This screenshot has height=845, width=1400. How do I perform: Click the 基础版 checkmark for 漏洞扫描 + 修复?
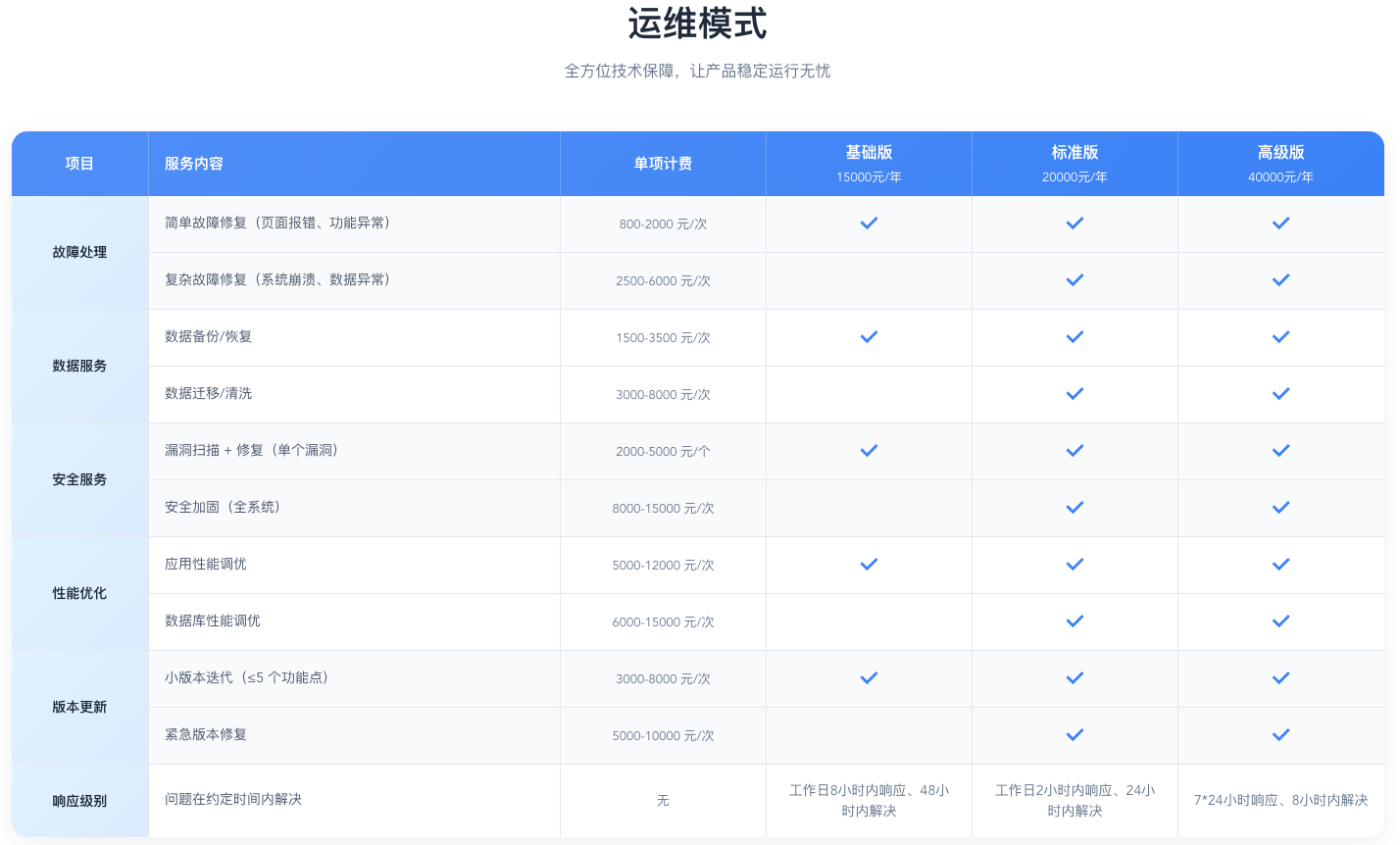click(869, 451)
